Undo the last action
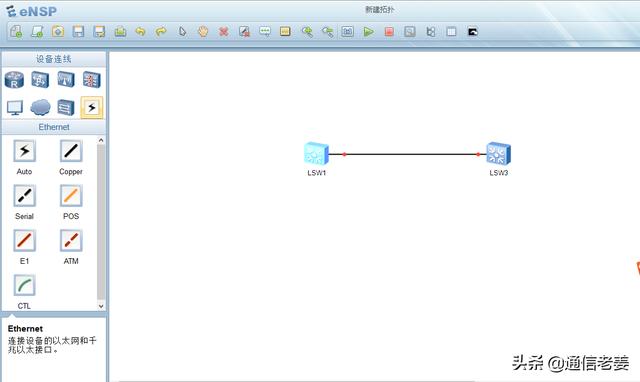Viewport: 640px width, 382px height. (x=140, y=31)
